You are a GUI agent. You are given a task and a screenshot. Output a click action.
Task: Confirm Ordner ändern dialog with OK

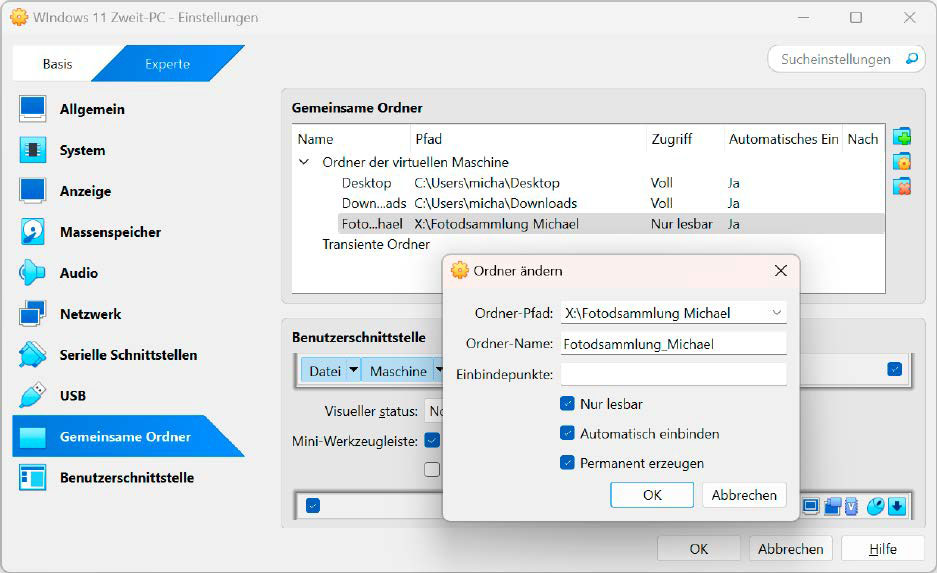click(652, 495)
